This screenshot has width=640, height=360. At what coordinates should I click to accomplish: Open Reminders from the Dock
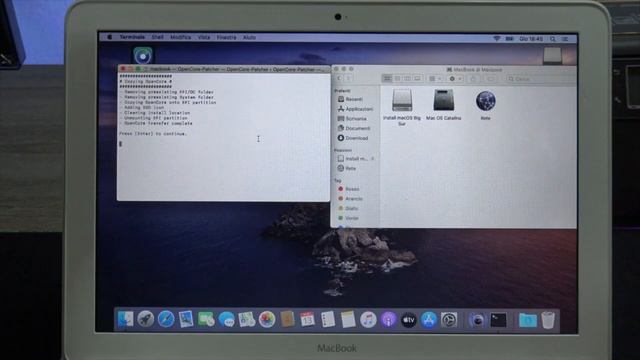click(x=327, y=319)
